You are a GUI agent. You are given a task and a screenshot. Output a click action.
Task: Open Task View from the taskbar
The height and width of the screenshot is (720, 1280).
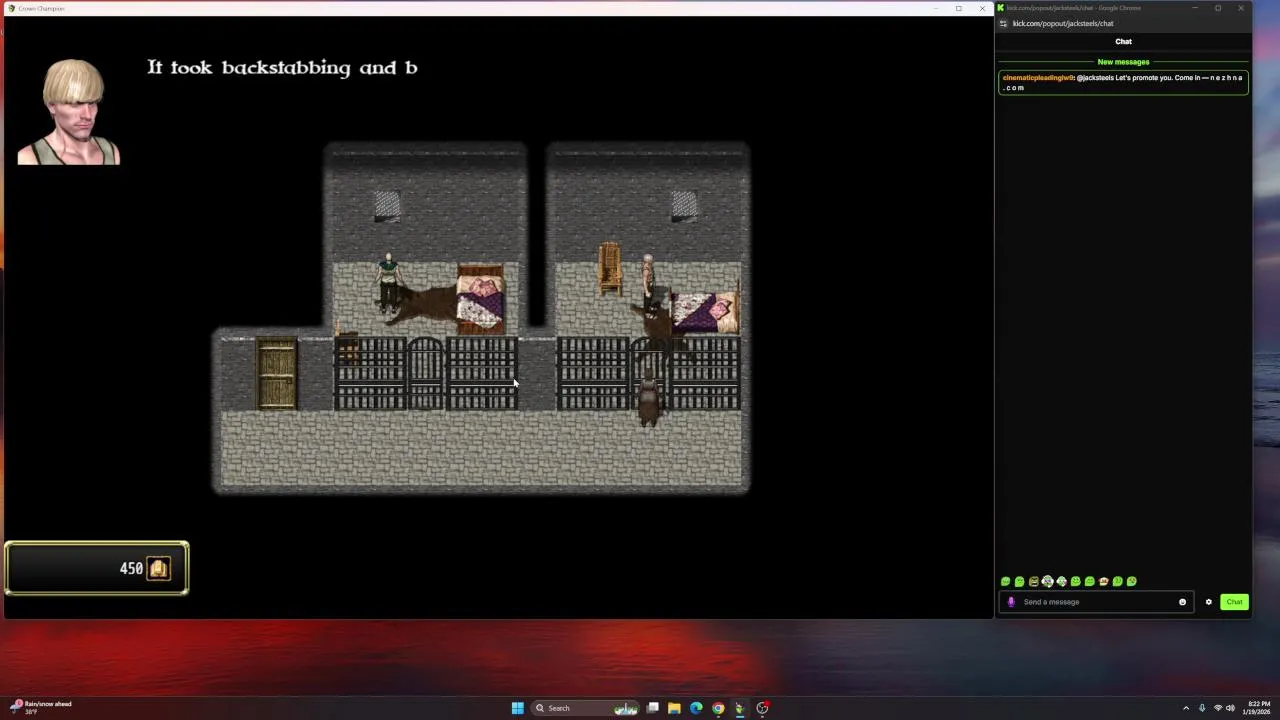(x=653, y=708)
